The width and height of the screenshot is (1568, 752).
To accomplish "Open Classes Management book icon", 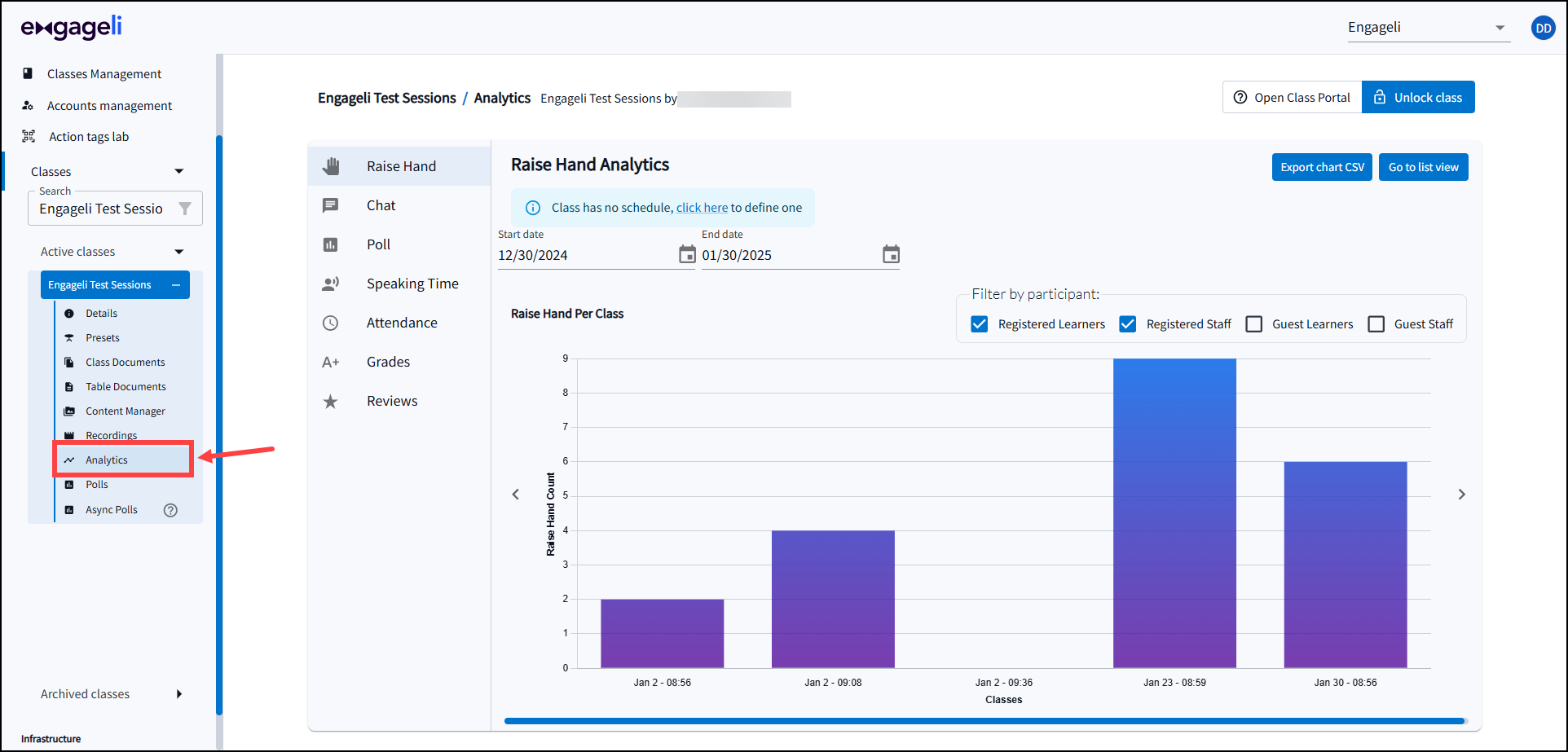I will click(28, 73).
